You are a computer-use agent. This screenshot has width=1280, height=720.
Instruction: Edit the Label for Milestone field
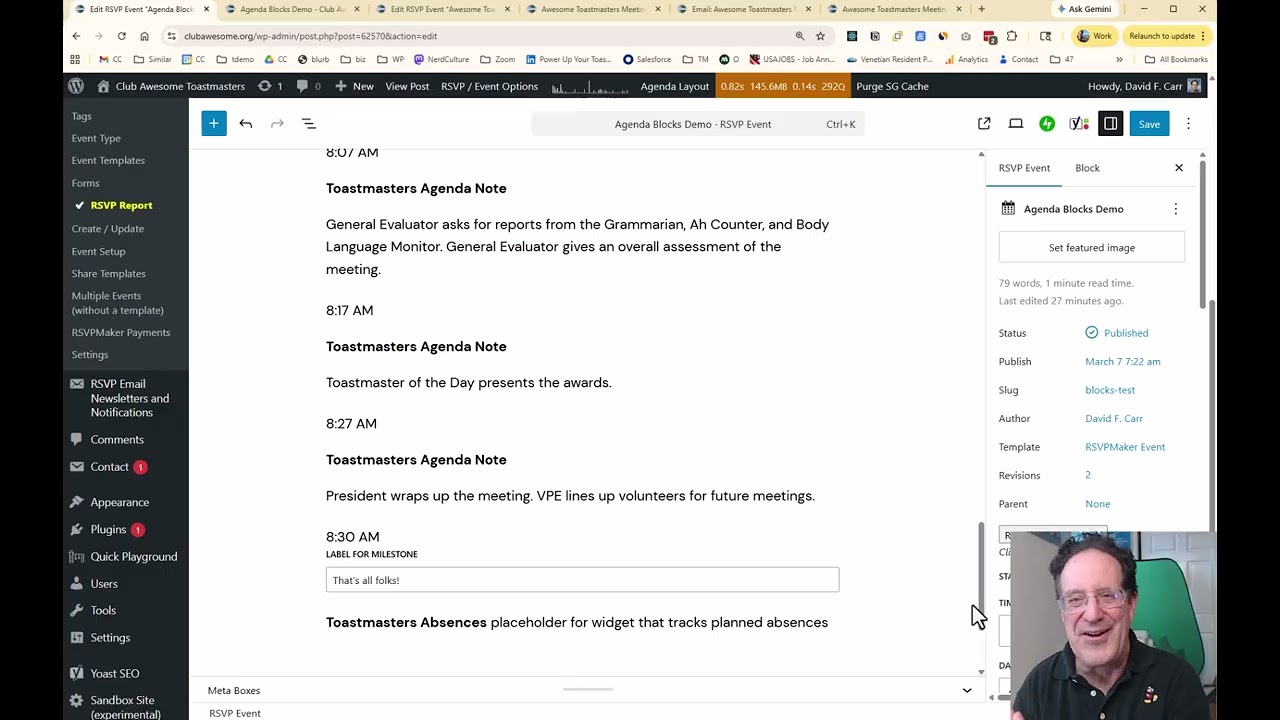(x=582, y=580)
